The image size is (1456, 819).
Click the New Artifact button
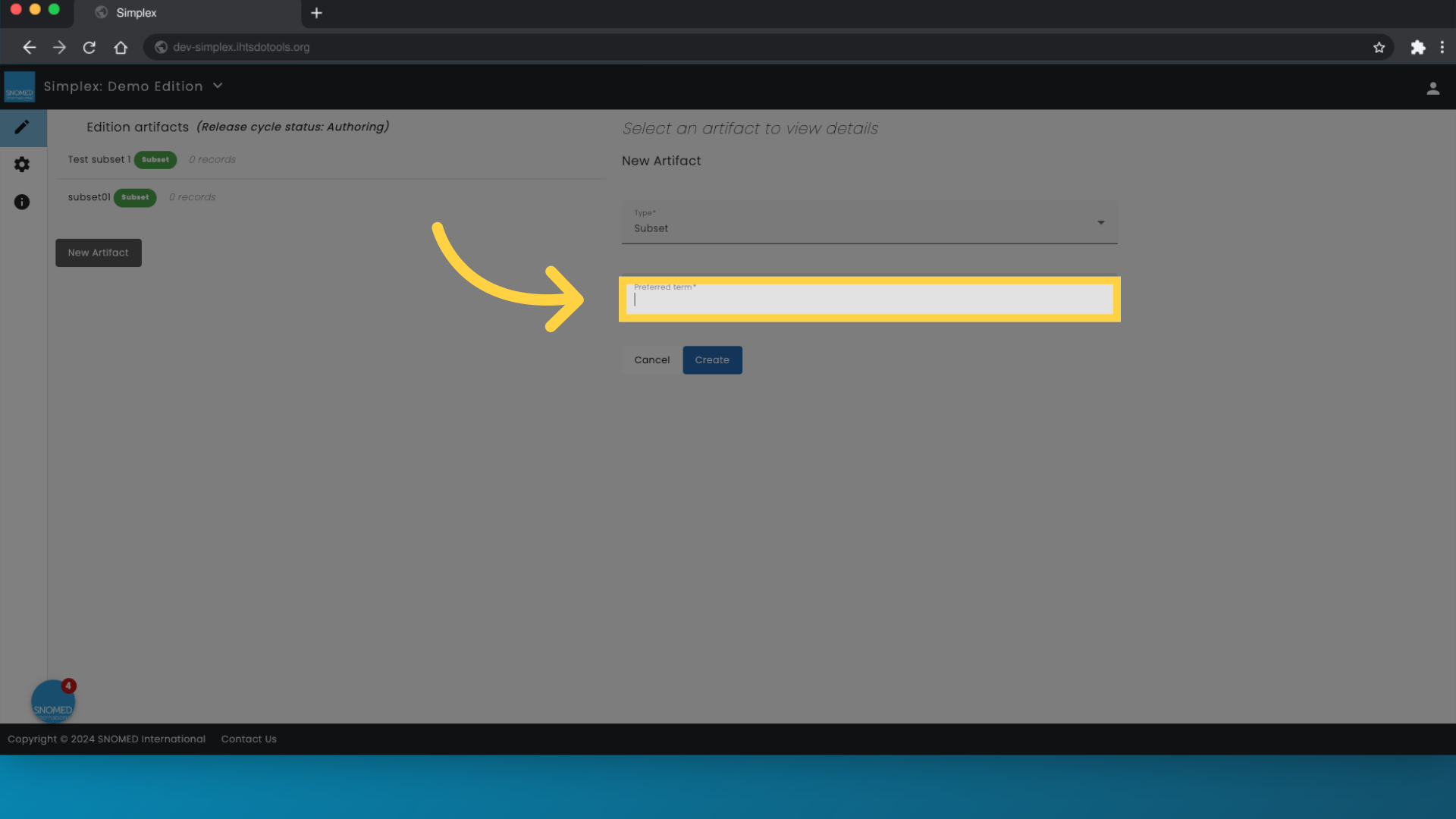[x=99, y=253]
